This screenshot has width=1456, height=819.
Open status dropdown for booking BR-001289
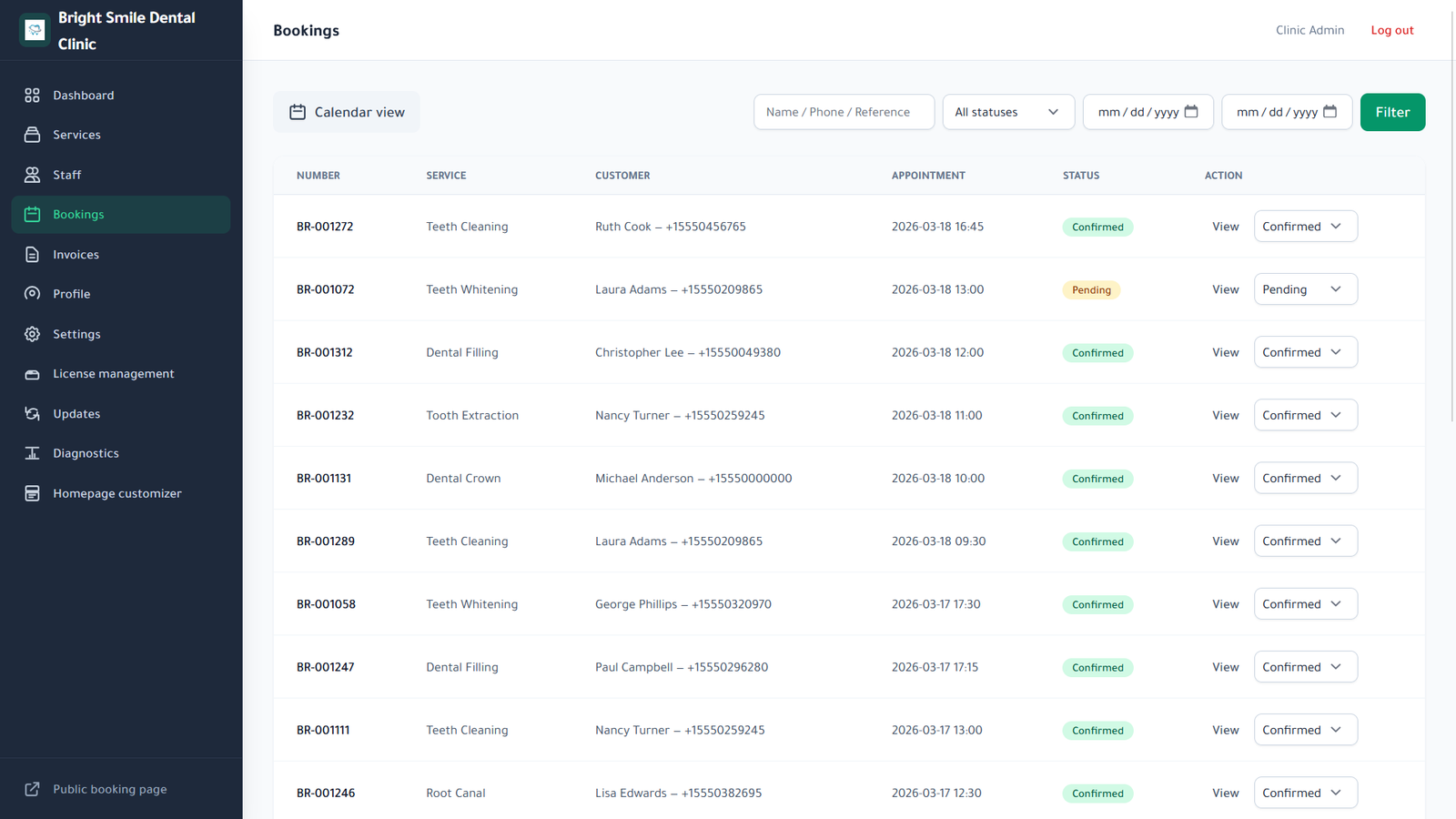pos(1305,541)
